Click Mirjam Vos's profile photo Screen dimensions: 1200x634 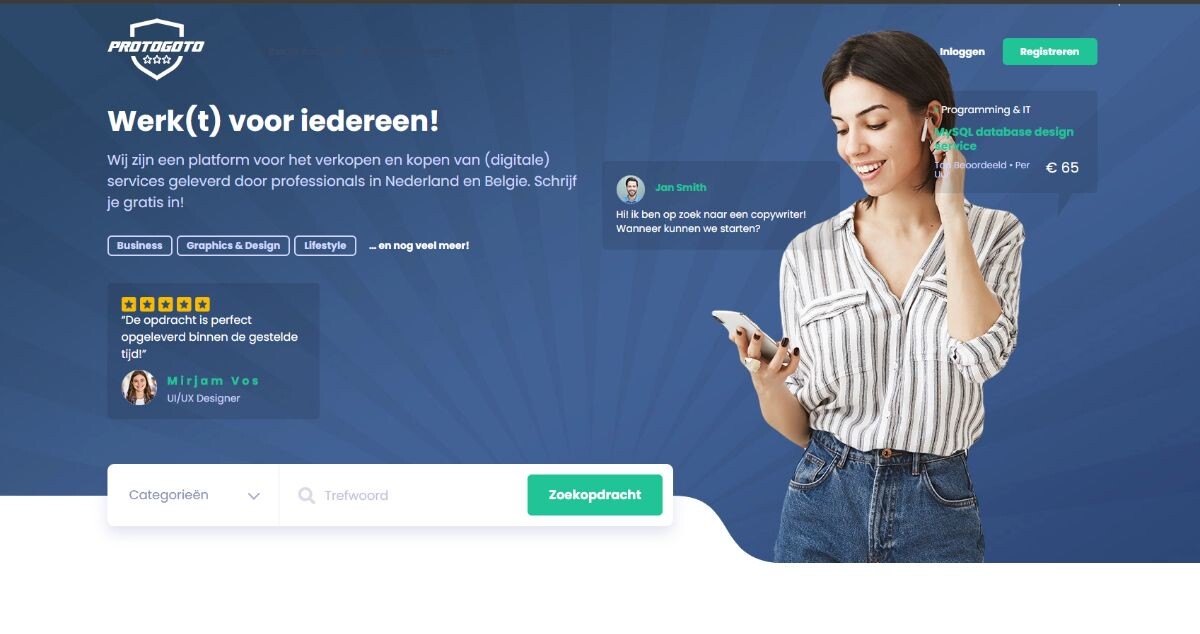139,387
